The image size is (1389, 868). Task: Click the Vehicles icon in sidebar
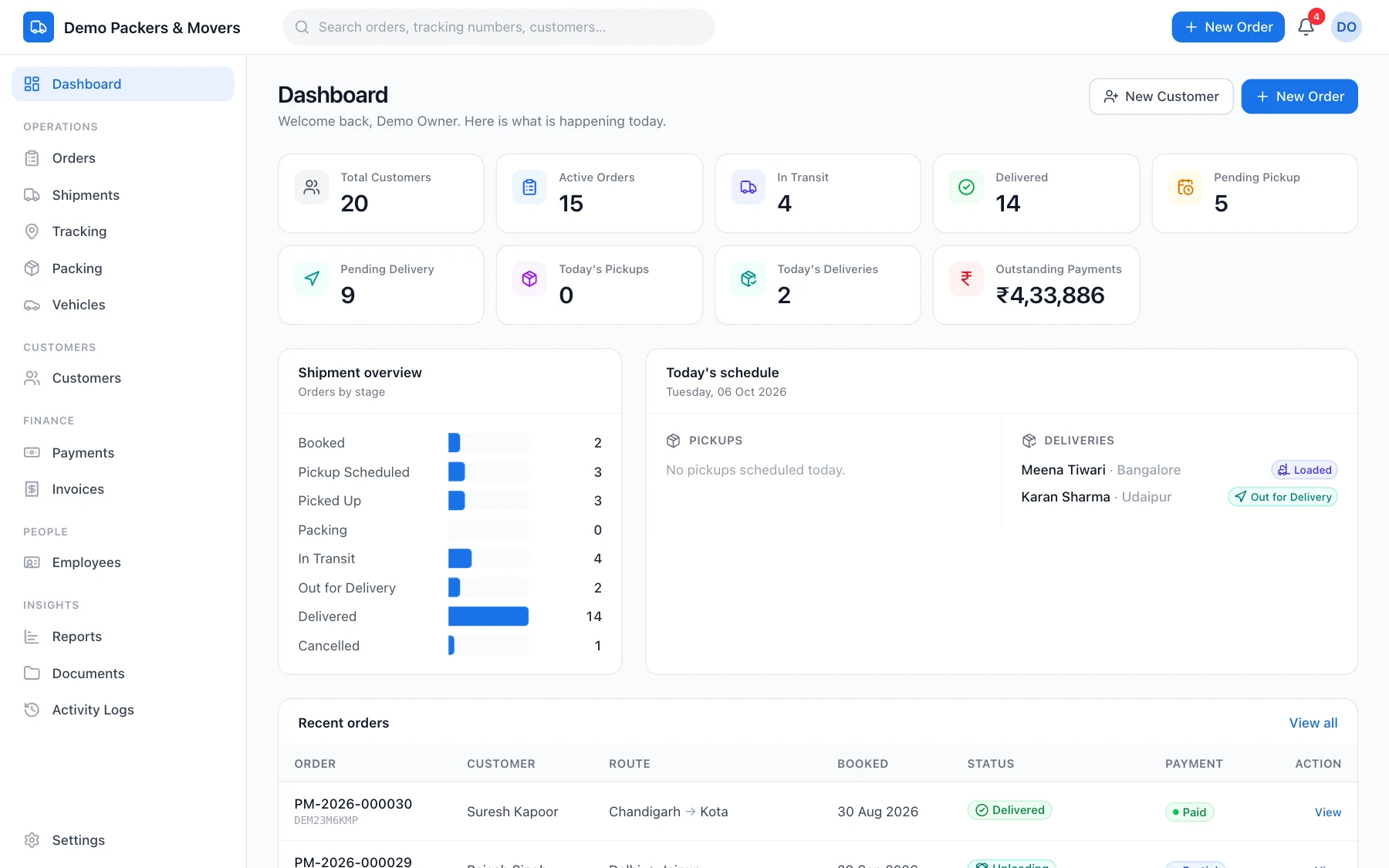(32, 305)
